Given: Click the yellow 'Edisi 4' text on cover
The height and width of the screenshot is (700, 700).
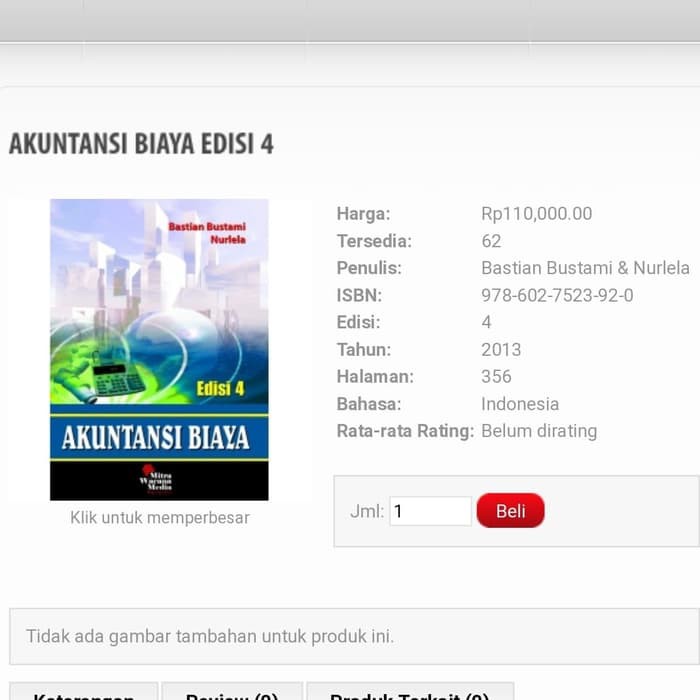Looking at the screenshot, I should pyautogui.click(x=220, y=388).
